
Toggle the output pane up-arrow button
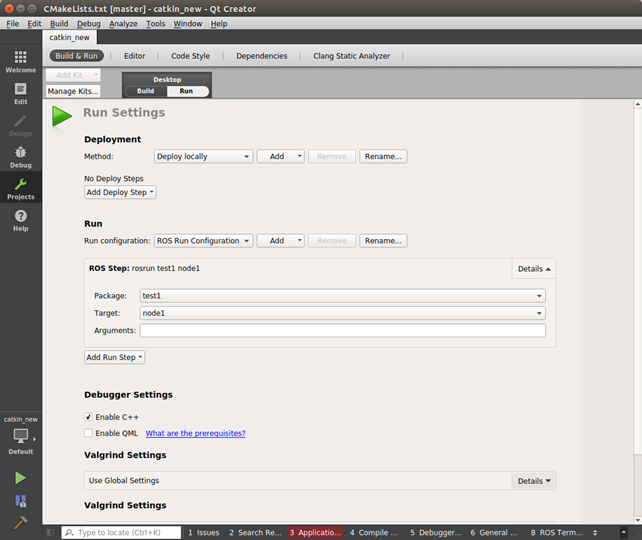point(624,532)
